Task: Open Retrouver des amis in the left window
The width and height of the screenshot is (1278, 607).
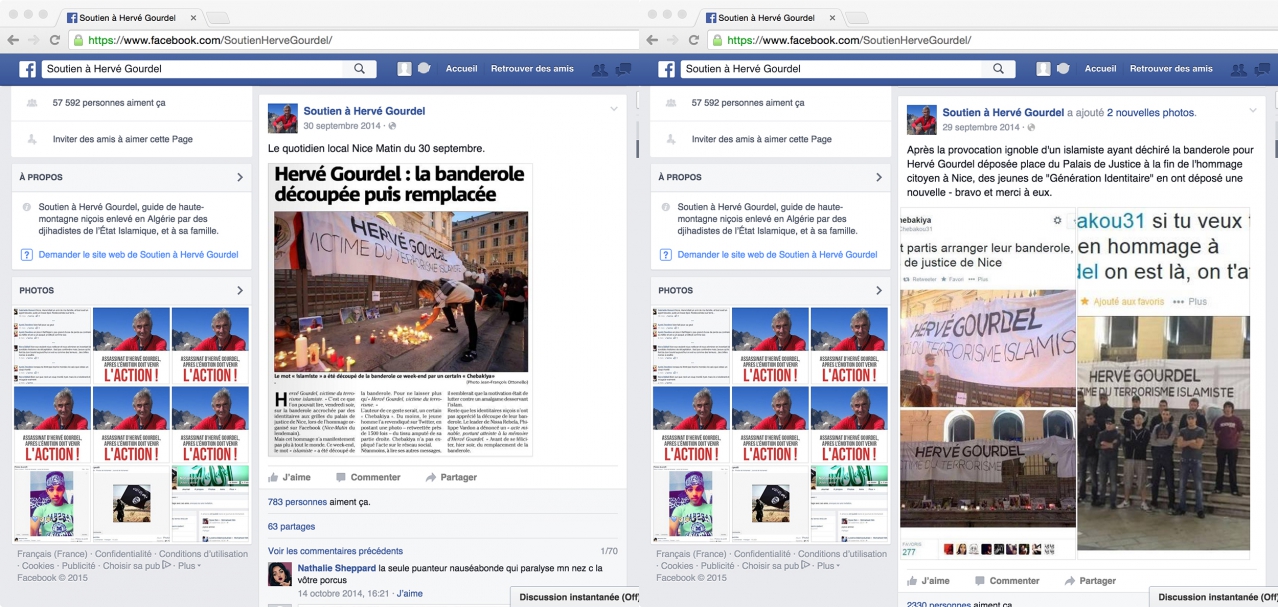Action: (x=532, y=69)
